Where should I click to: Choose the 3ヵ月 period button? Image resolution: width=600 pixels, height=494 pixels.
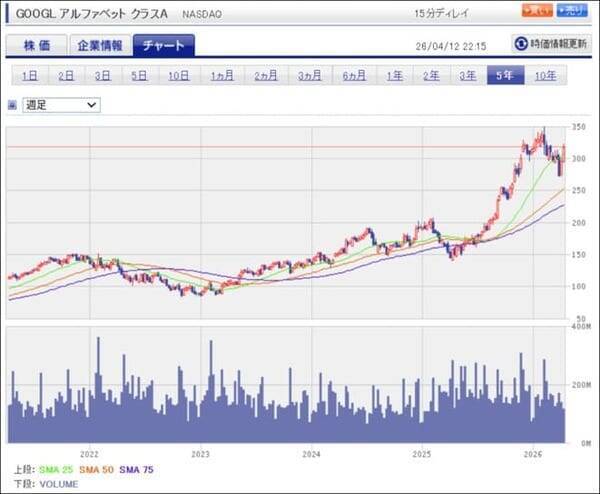point(308,75)
